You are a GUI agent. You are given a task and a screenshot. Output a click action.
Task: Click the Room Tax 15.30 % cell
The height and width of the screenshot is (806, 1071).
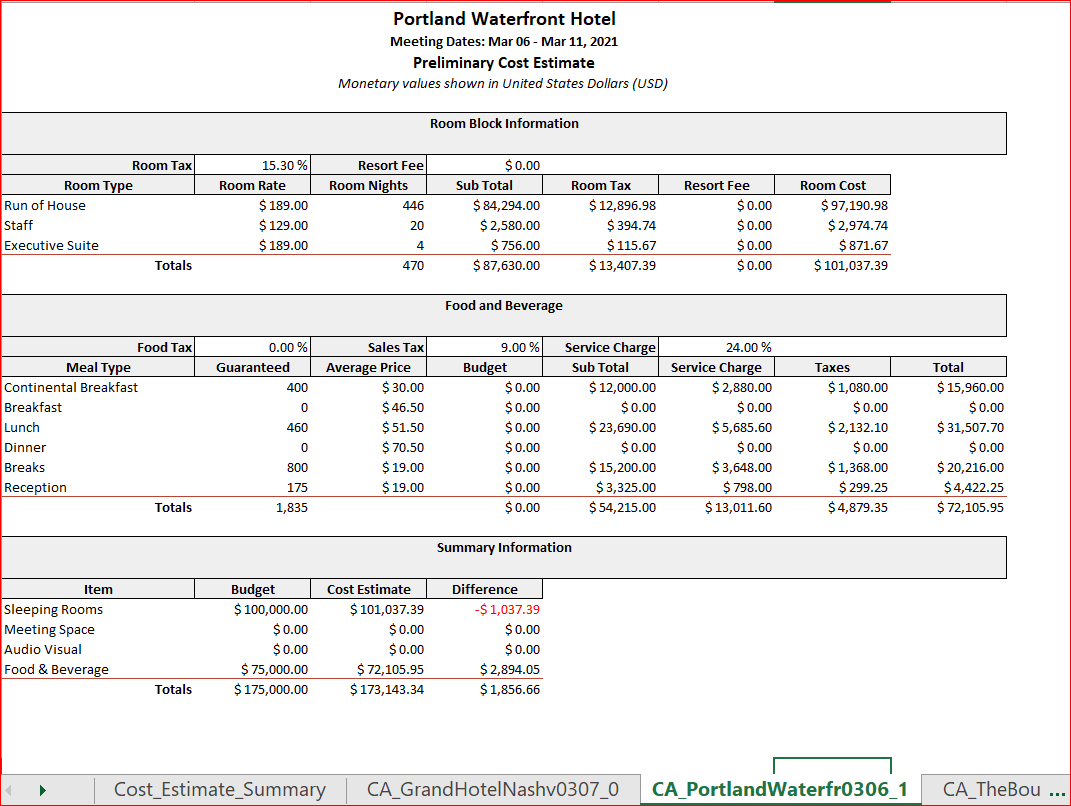point(252,165)
